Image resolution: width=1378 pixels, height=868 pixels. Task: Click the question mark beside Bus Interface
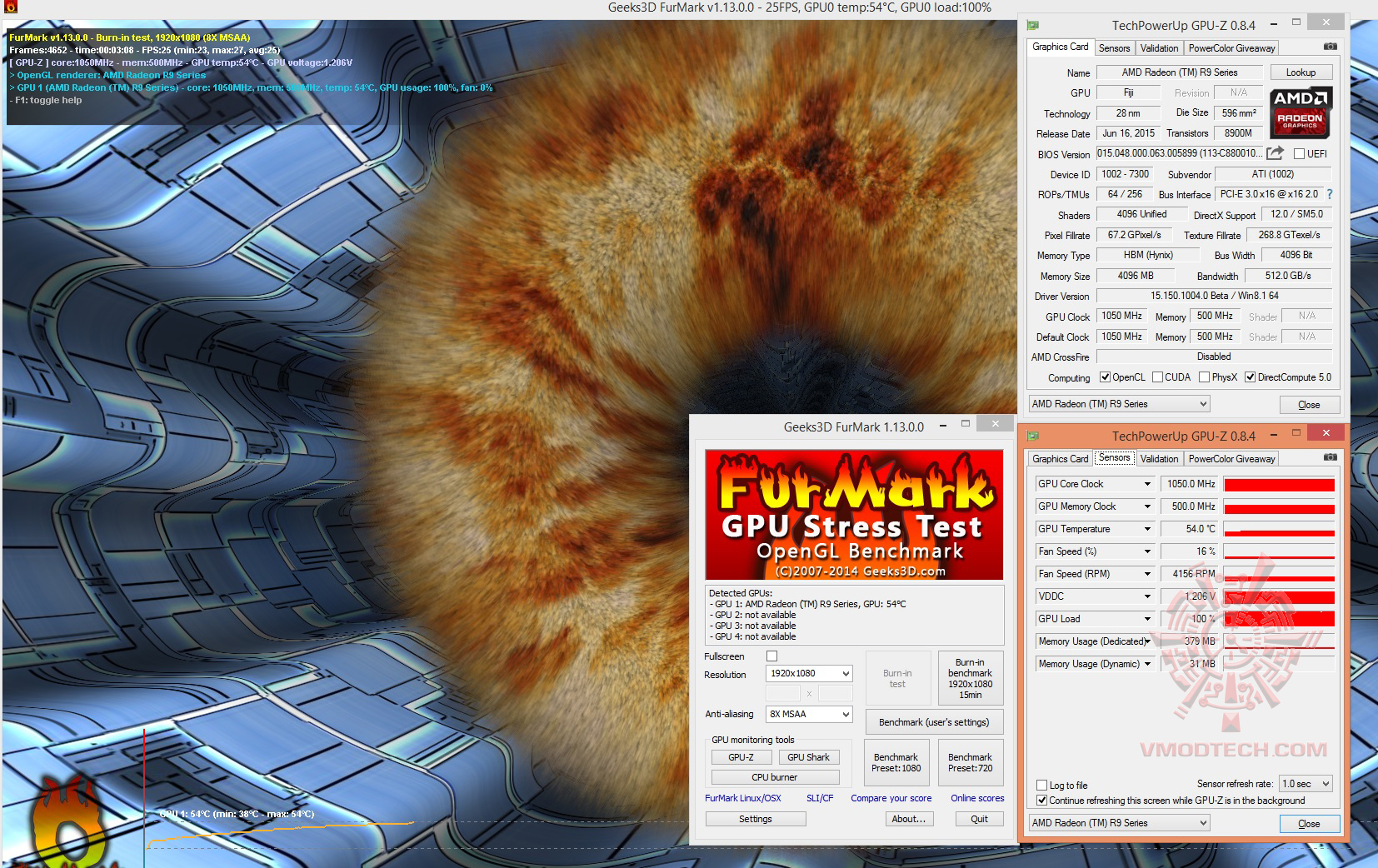pos(1330,194)
